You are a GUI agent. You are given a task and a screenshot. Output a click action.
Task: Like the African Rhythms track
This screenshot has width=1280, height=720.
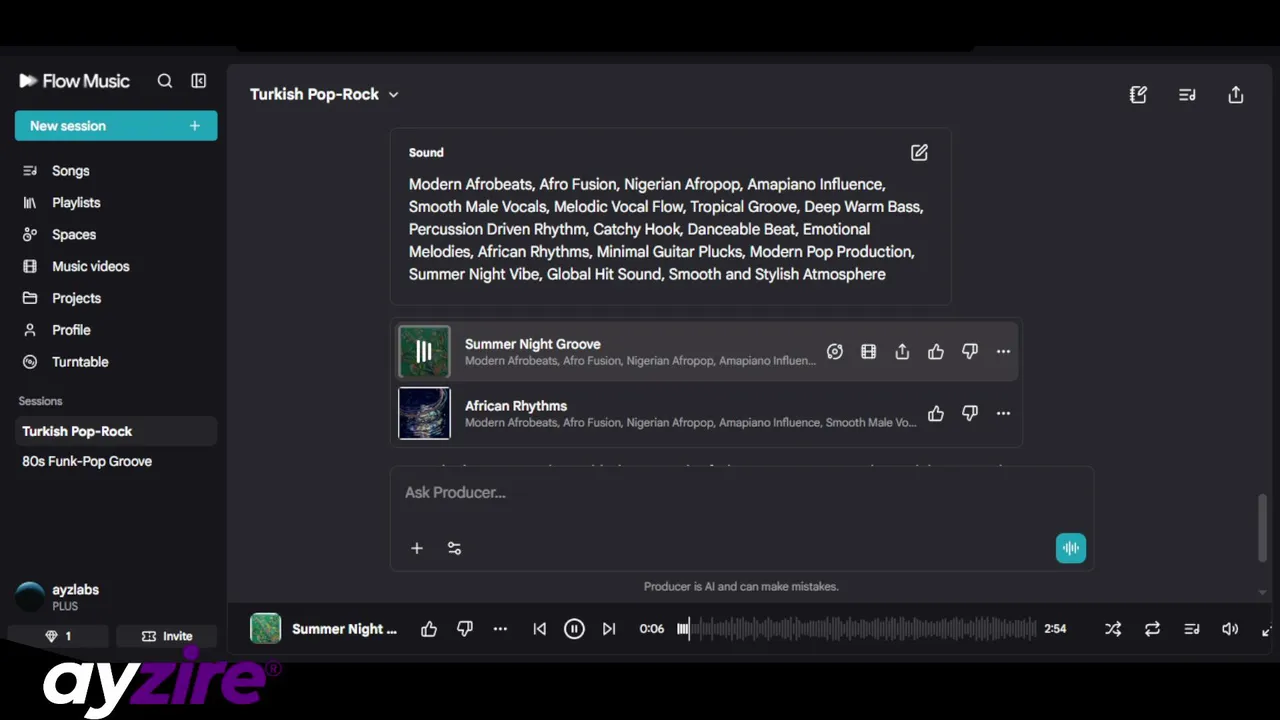coord(936,414)
